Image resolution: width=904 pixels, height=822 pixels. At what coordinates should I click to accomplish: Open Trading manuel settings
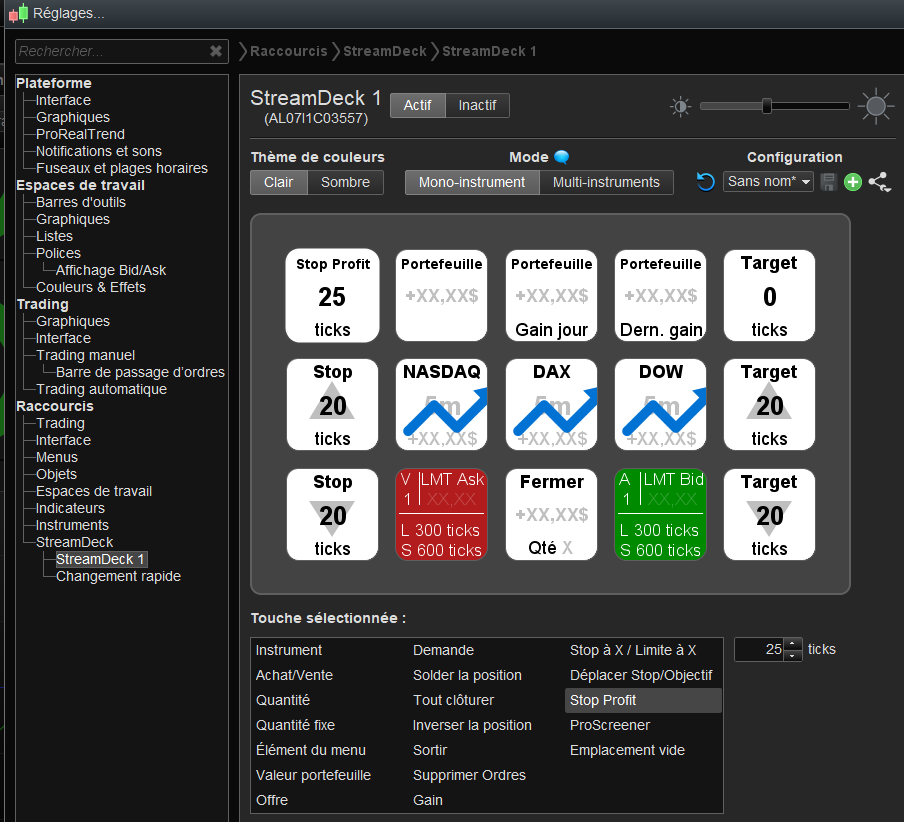click(85, 355)
